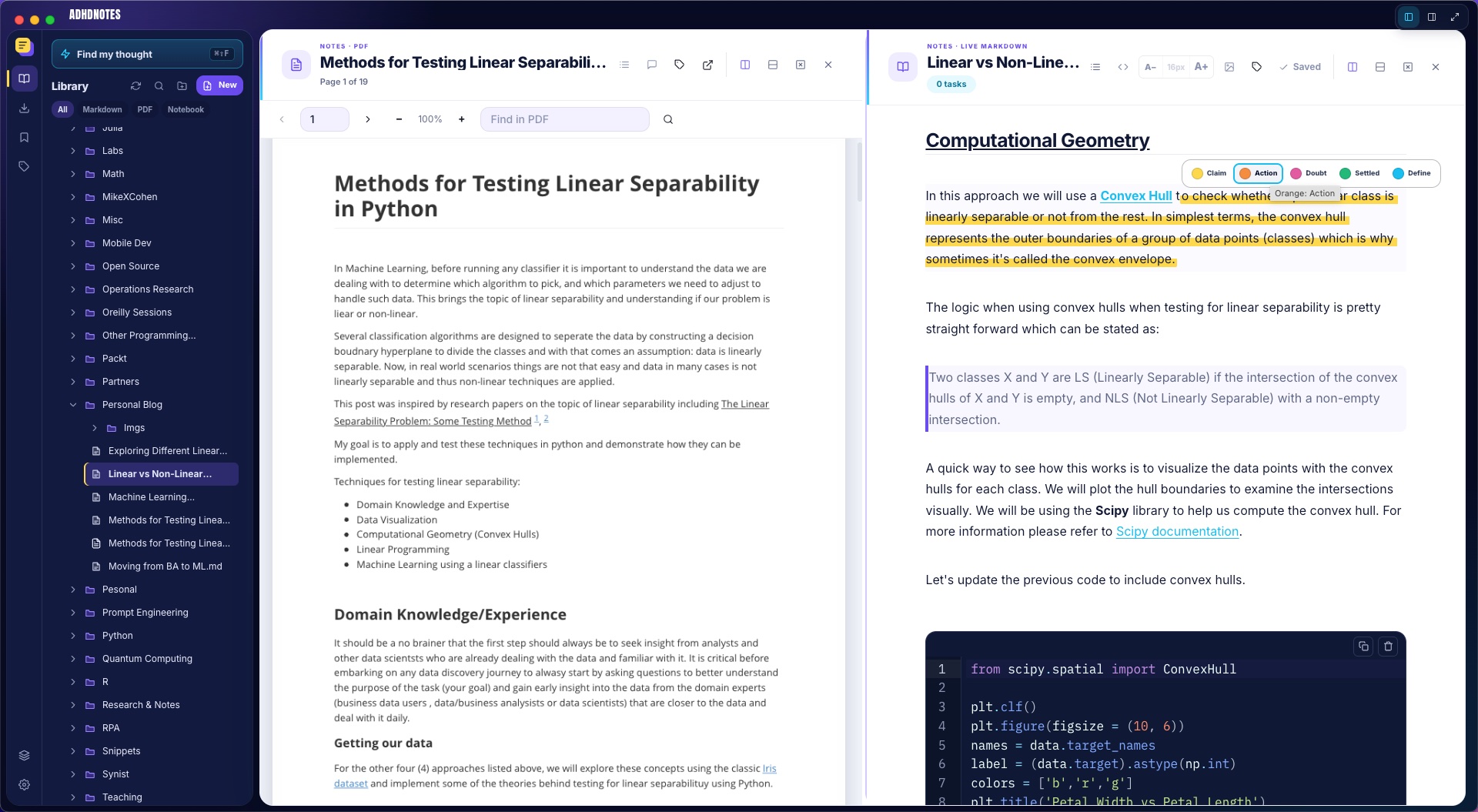1478x812 pixels.
Task: Insert image in markdown note
Action: (x=1229, y=67)
